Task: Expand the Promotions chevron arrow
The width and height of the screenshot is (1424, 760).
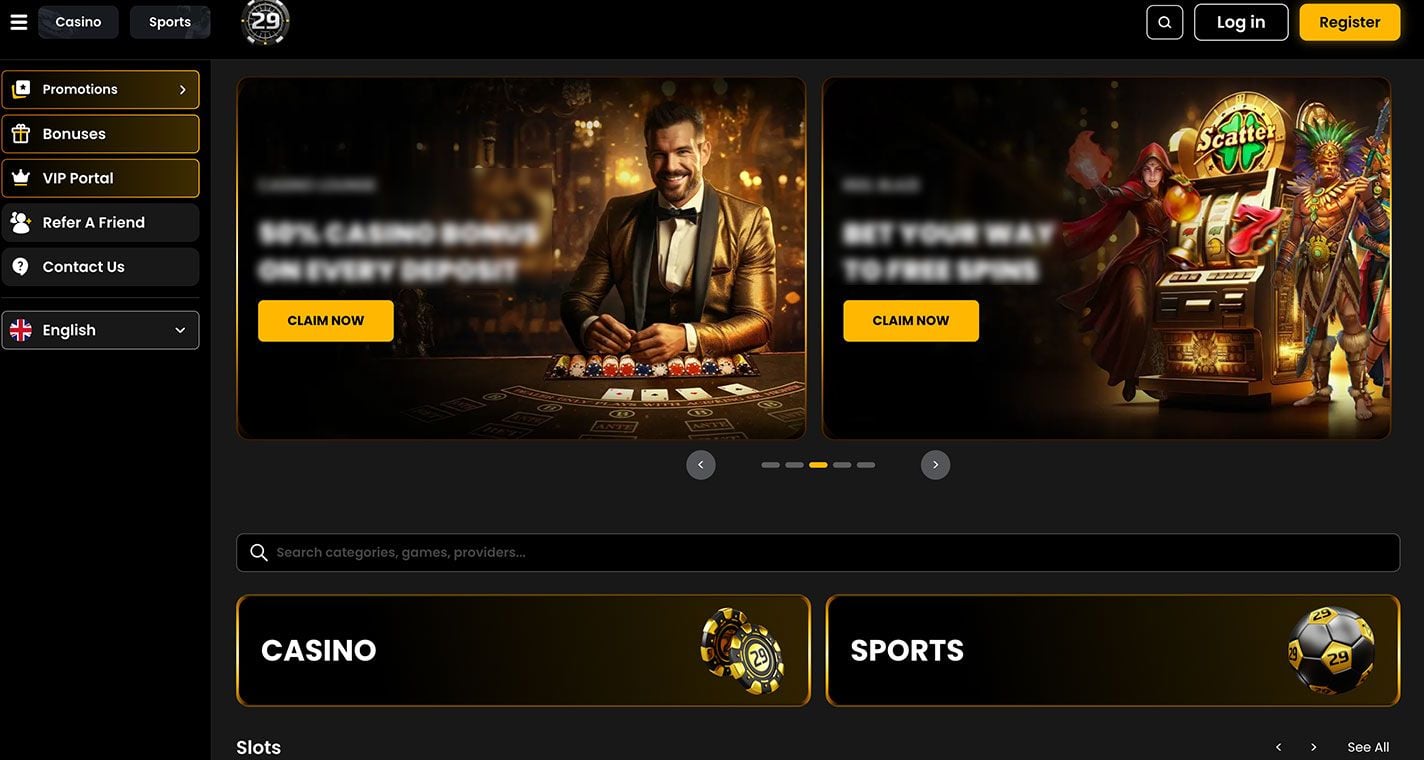Action: click(x=182, y=90)
